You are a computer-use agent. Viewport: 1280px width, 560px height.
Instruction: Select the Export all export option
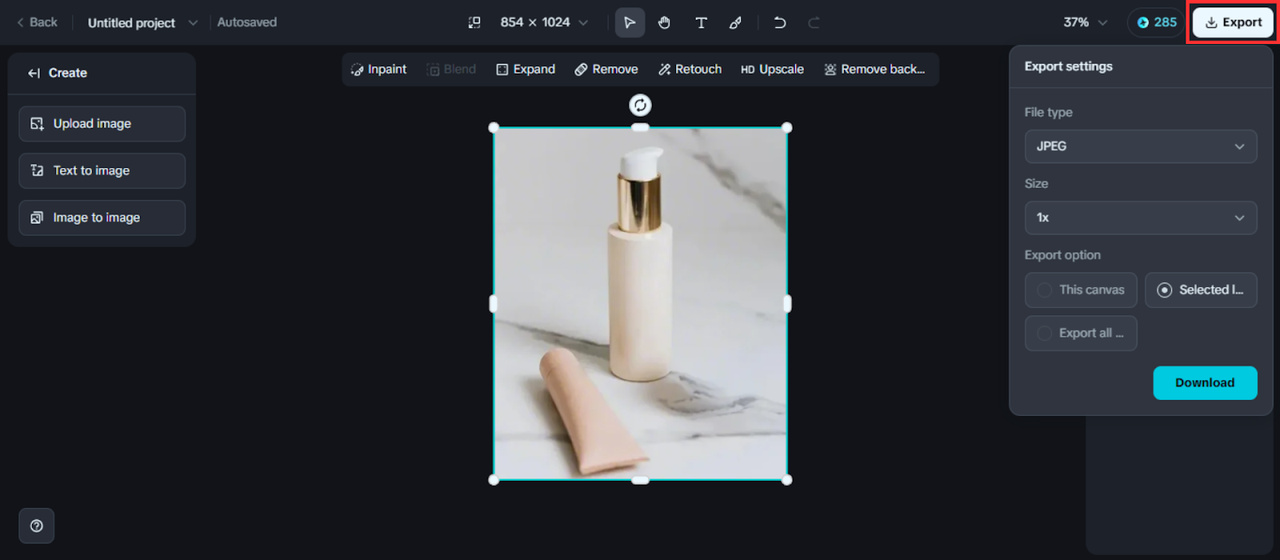(x=1081, y=333)
